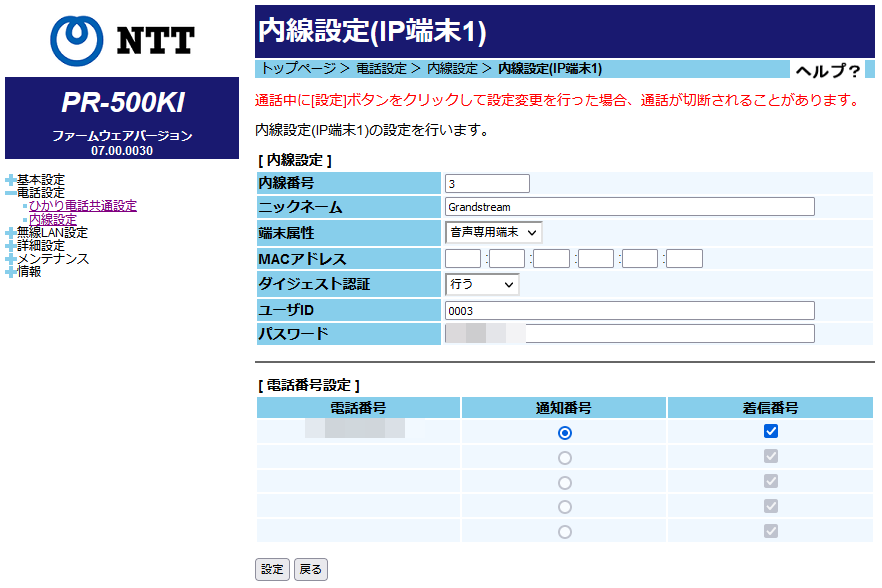Open ひかり電話共通設定 in the sidebar
The width and height of the screenshot is (882, 588).
[x=83, y=206]
